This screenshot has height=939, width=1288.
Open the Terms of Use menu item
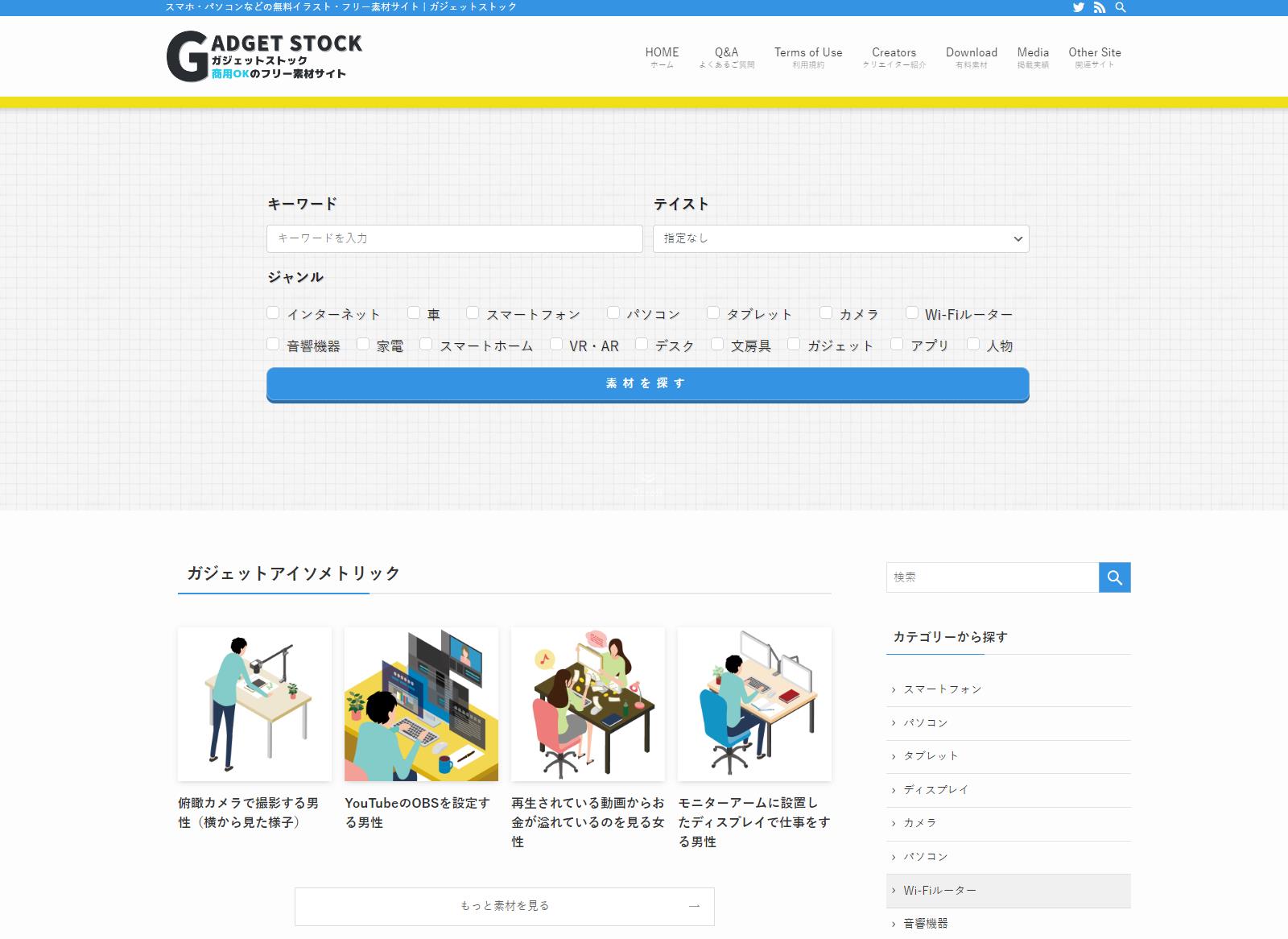[808, 56]
